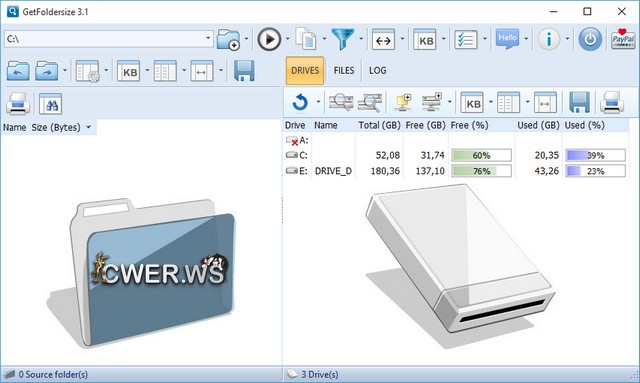Click the Hello speech bubble icon
This screenshot has width=640, height=383.
507,39
